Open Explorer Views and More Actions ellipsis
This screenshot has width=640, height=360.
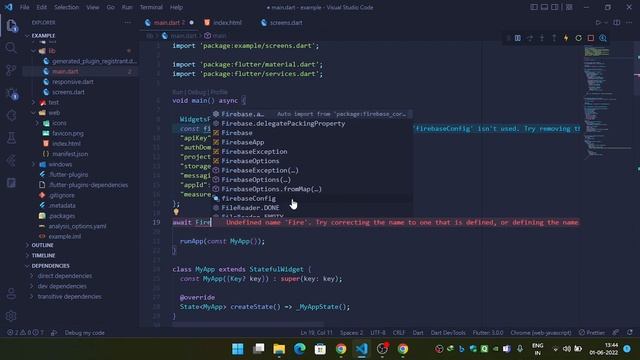point(127,22)
